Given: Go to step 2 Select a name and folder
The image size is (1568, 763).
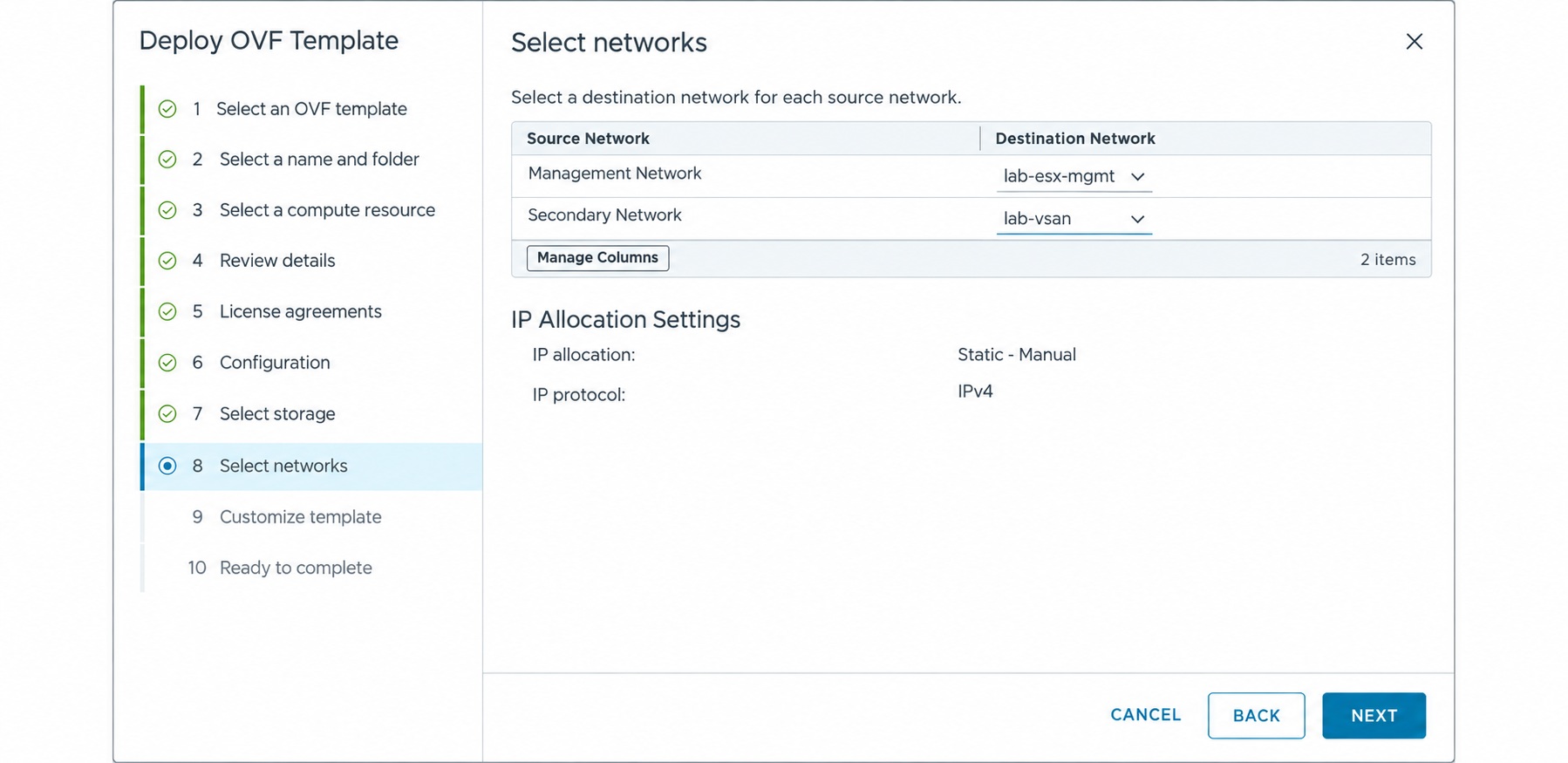Looking at the screenshot, I should pos(311,160).
